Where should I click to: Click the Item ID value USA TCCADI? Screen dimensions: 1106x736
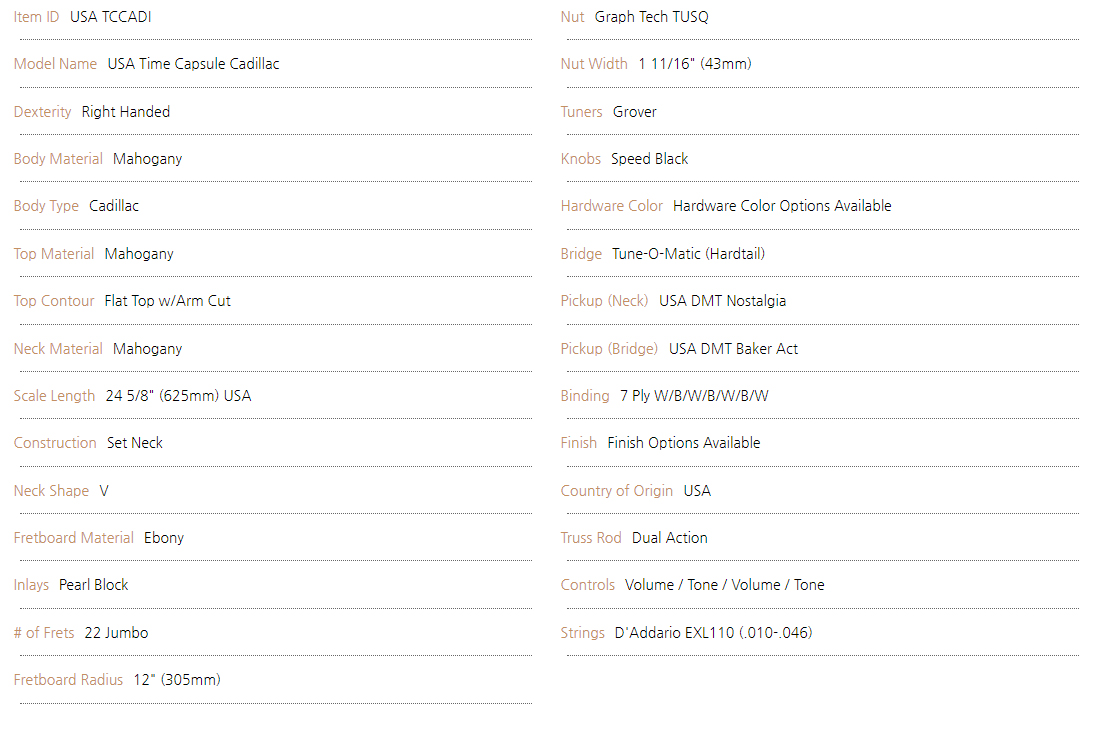point(111,17)
